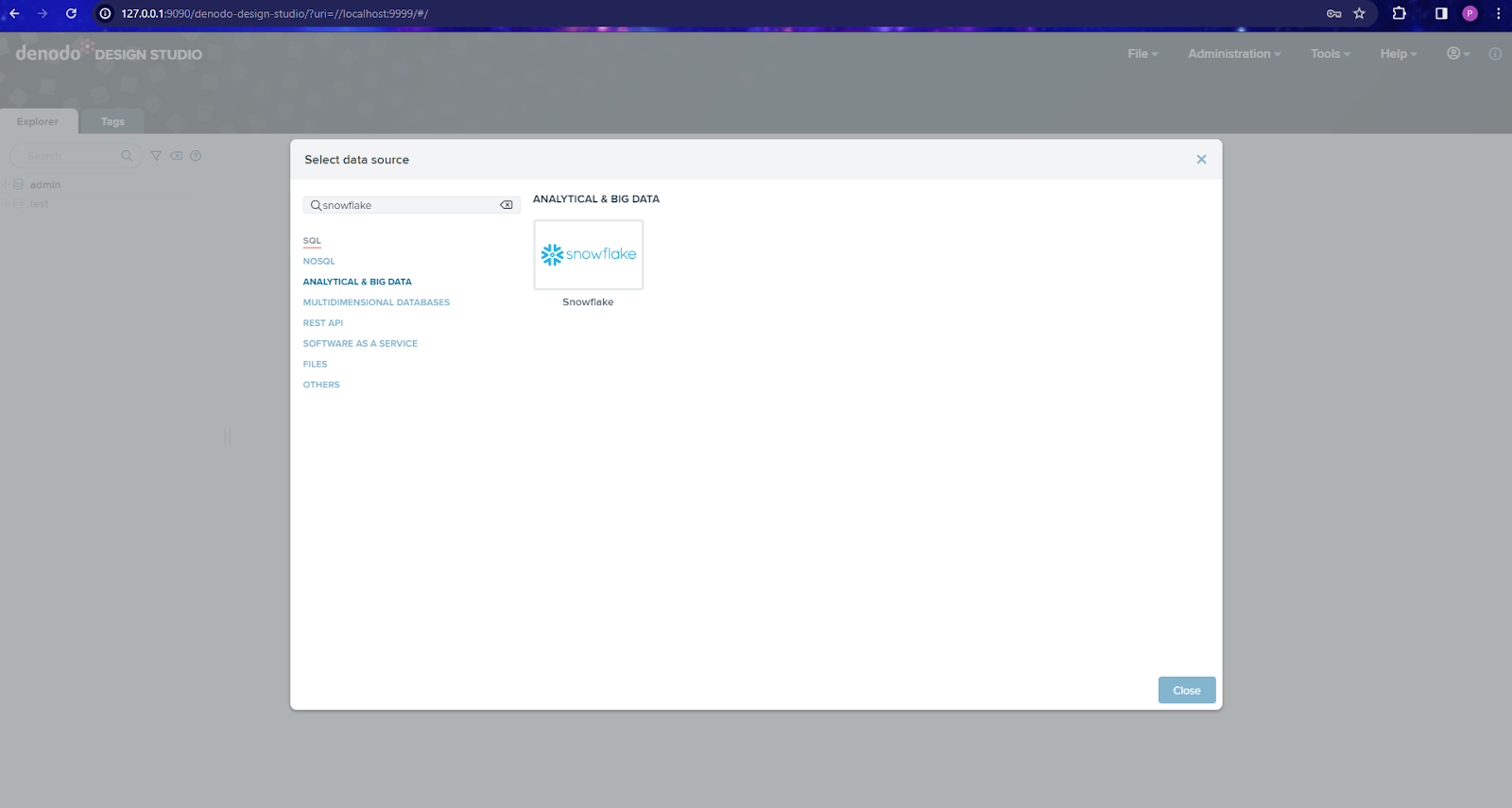Open browser side panel icon
The height and width of the screenshot is (808, 1512).
pyautogui.click(x=1441, y=13)
